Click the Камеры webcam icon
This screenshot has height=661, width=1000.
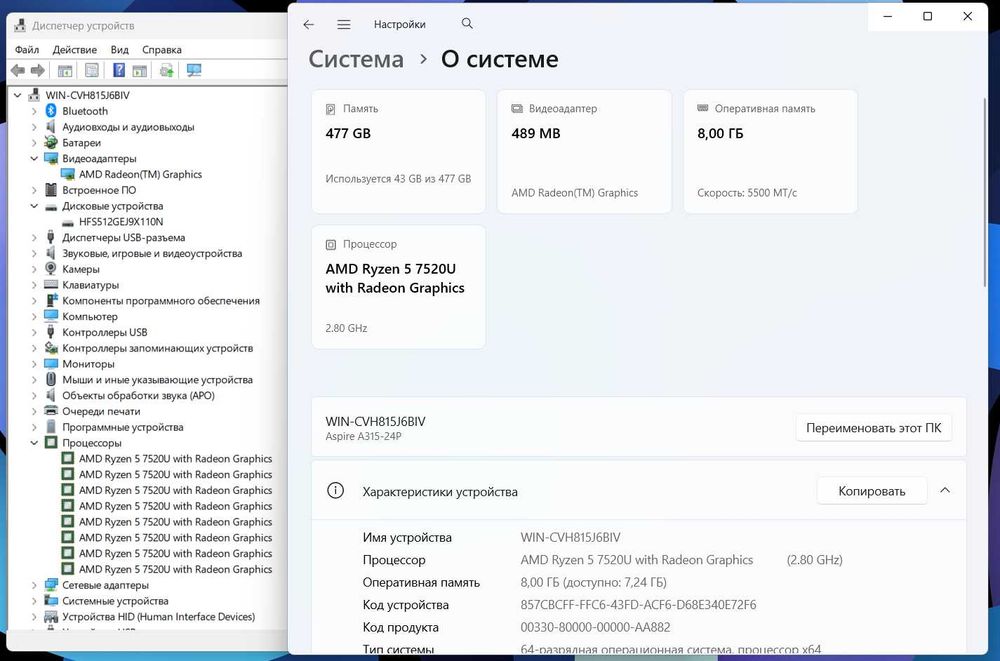51,269
